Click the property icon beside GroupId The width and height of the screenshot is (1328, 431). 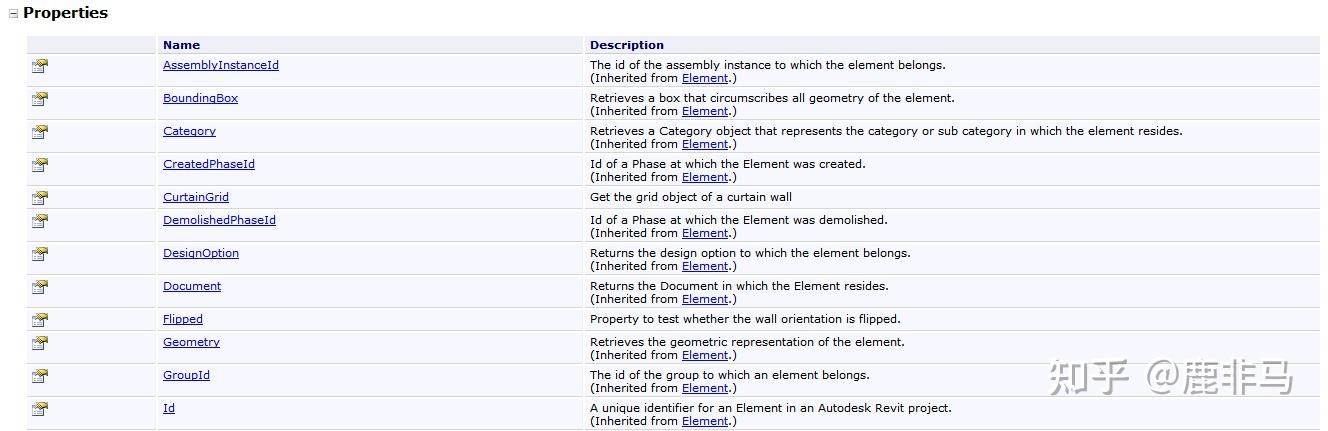tap(40, 376)
